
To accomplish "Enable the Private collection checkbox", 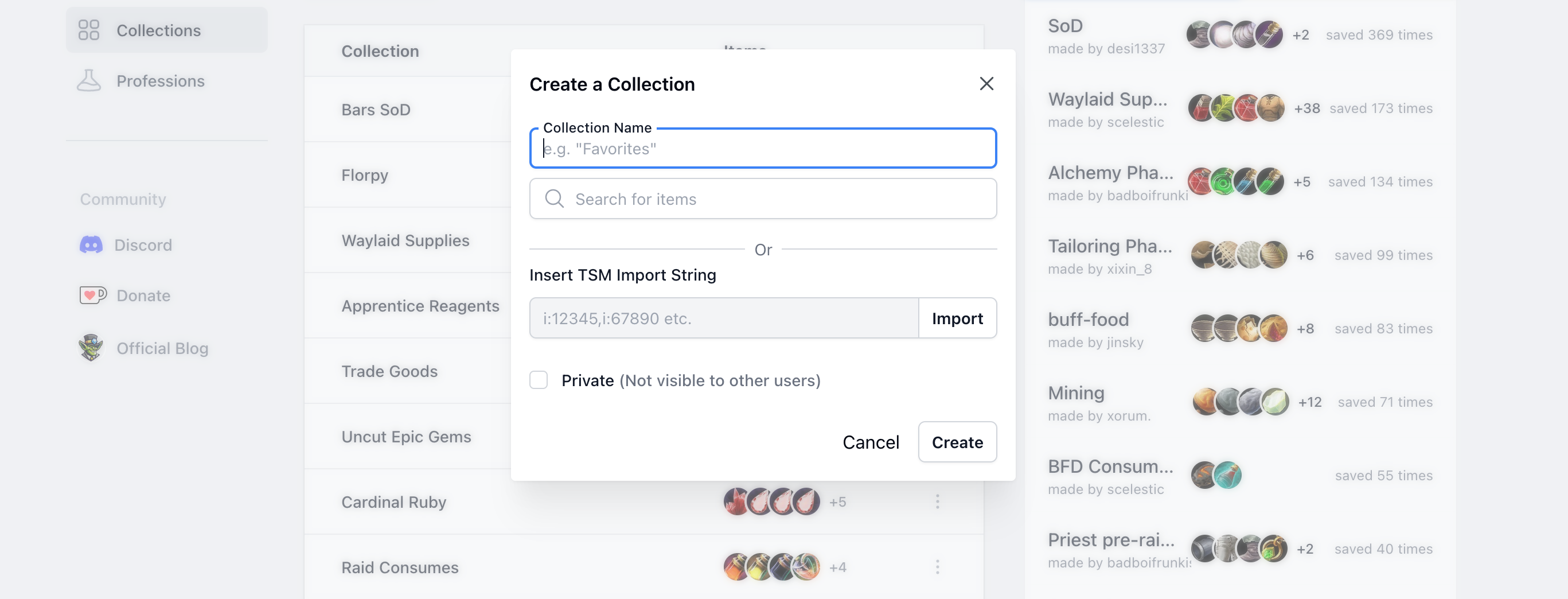I will [x=539, y=380].
